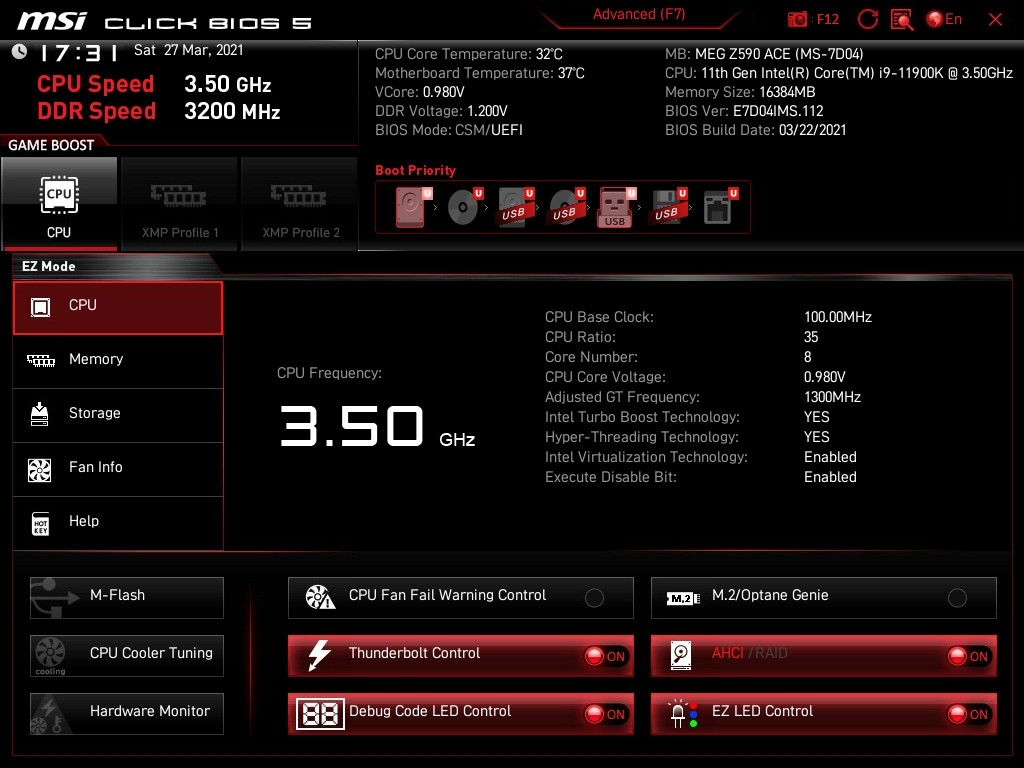This screenshot has height=768, width=1024.
Task: Click the Boot Priority label
Action: pyautogui.click(x=415, y=170)
